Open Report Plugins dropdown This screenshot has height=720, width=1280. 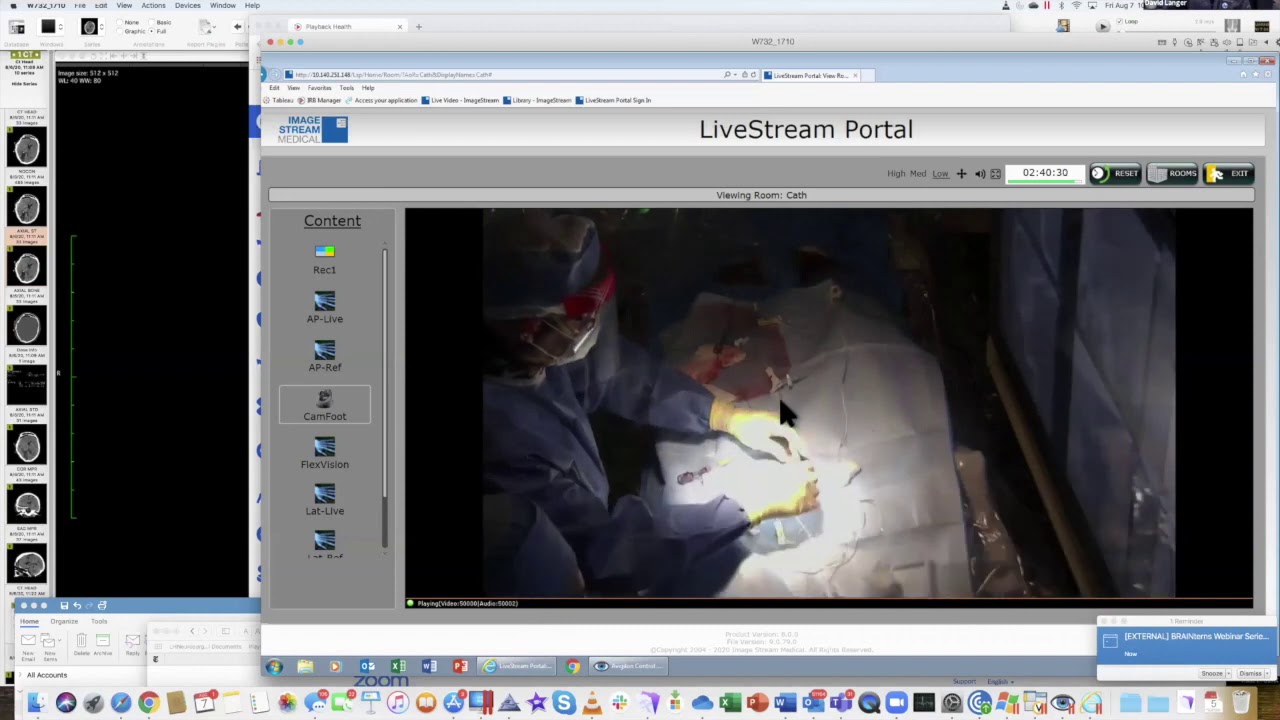coord(205,28)
